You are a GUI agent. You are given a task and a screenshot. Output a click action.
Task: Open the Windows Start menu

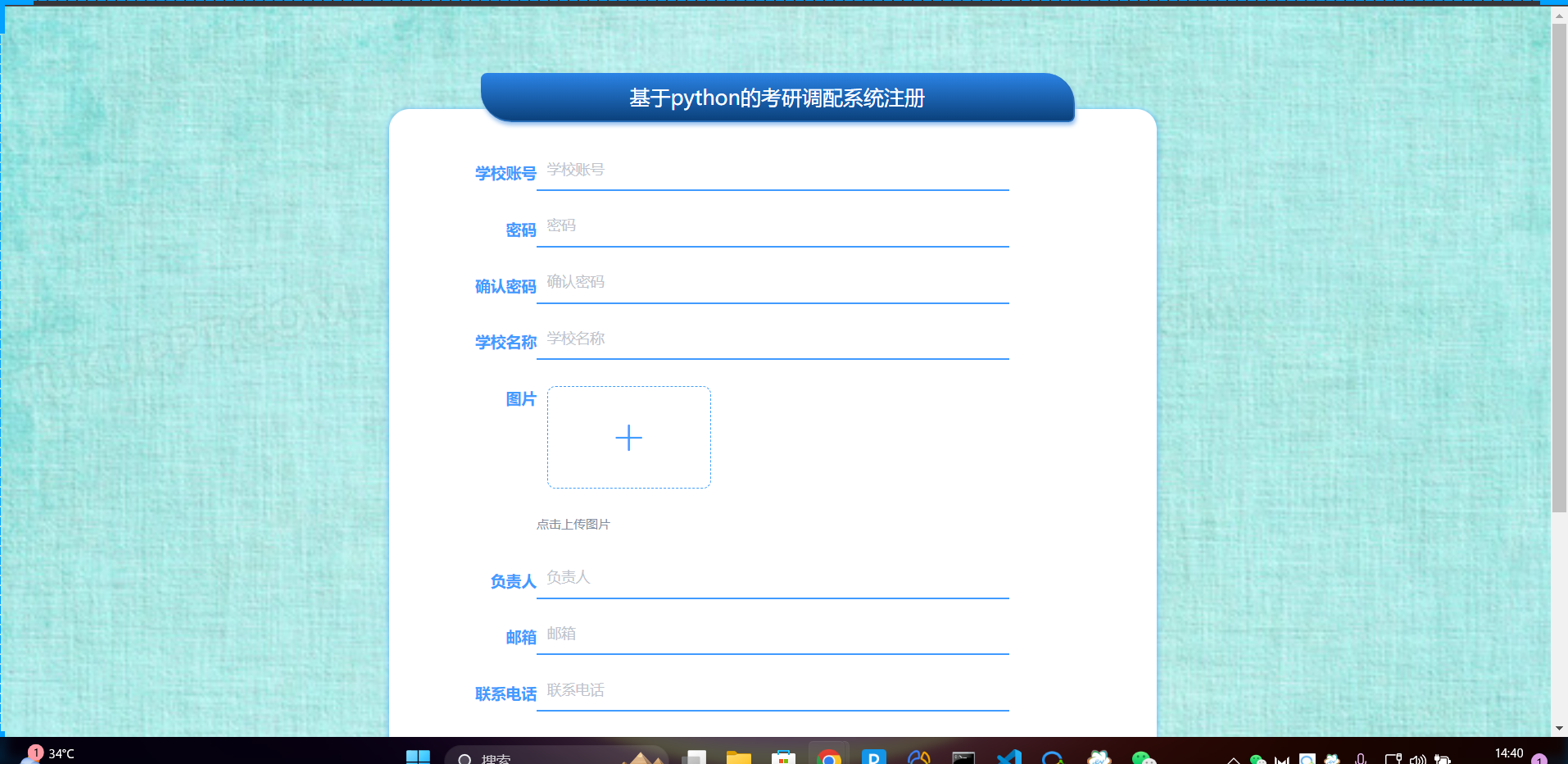pyautogui.click(x=418, y=756)
